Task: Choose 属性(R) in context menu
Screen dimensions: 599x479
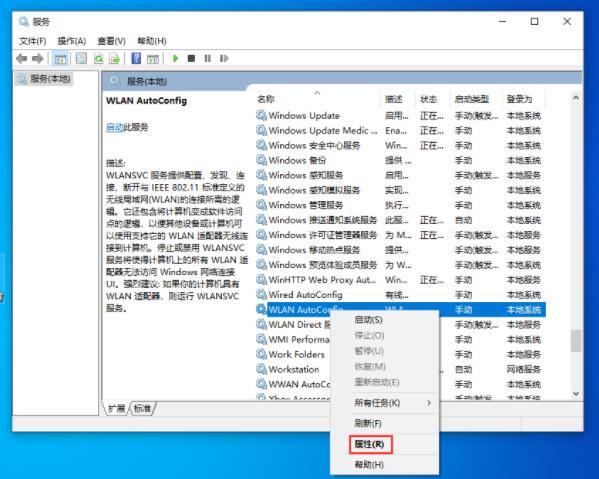Action: point(369,444)
